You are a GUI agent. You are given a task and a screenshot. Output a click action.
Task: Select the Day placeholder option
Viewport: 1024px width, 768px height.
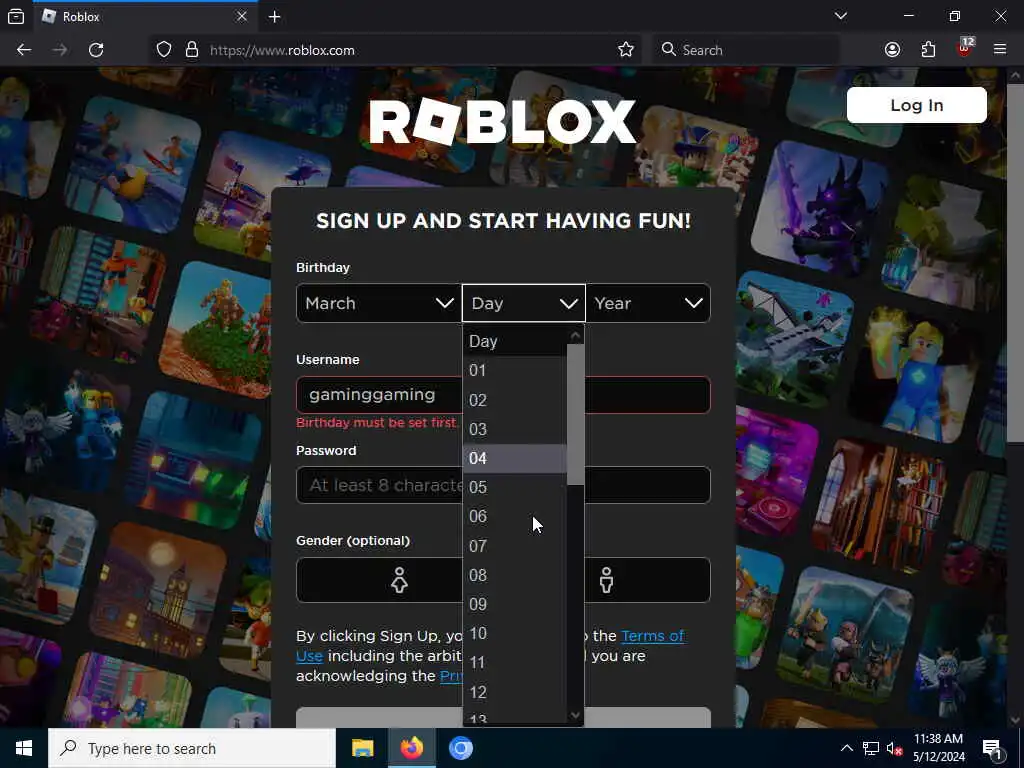(x=515, y=342)
